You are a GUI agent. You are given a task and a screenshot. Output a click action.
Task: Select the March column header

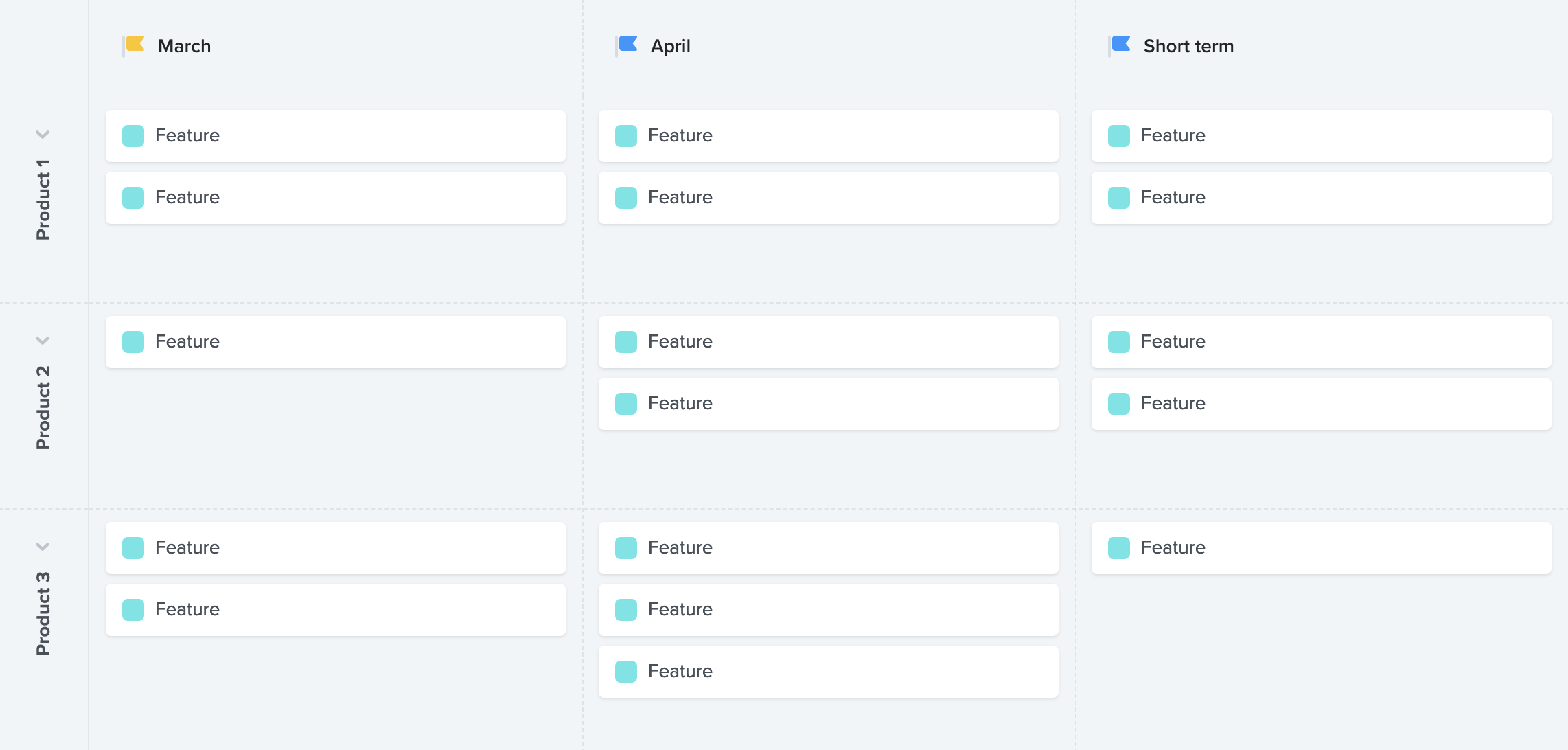pyautogui.click(x=184, y=46)
